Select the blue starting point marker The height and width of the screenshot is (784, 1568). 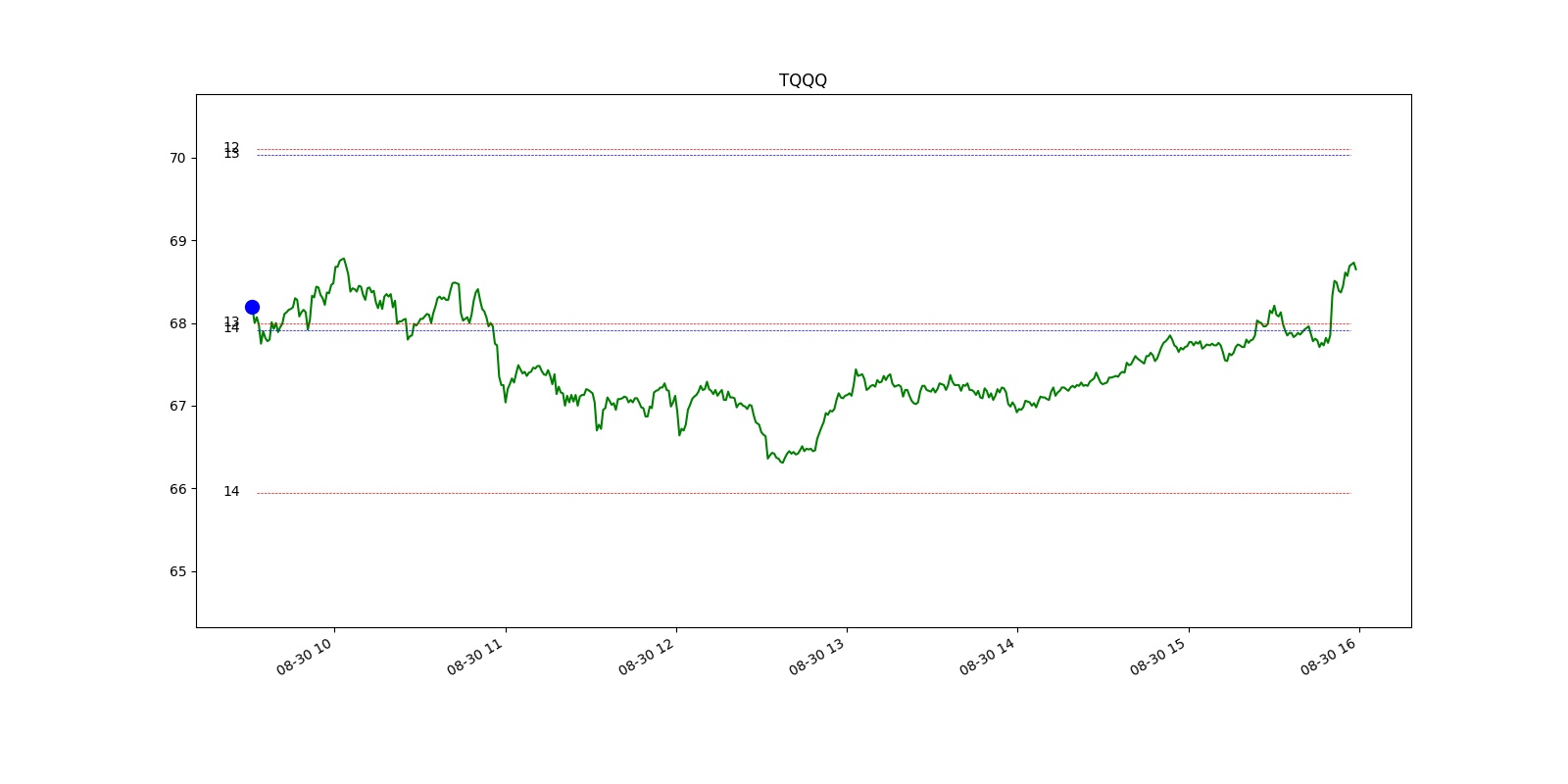[x=252, y=307]
